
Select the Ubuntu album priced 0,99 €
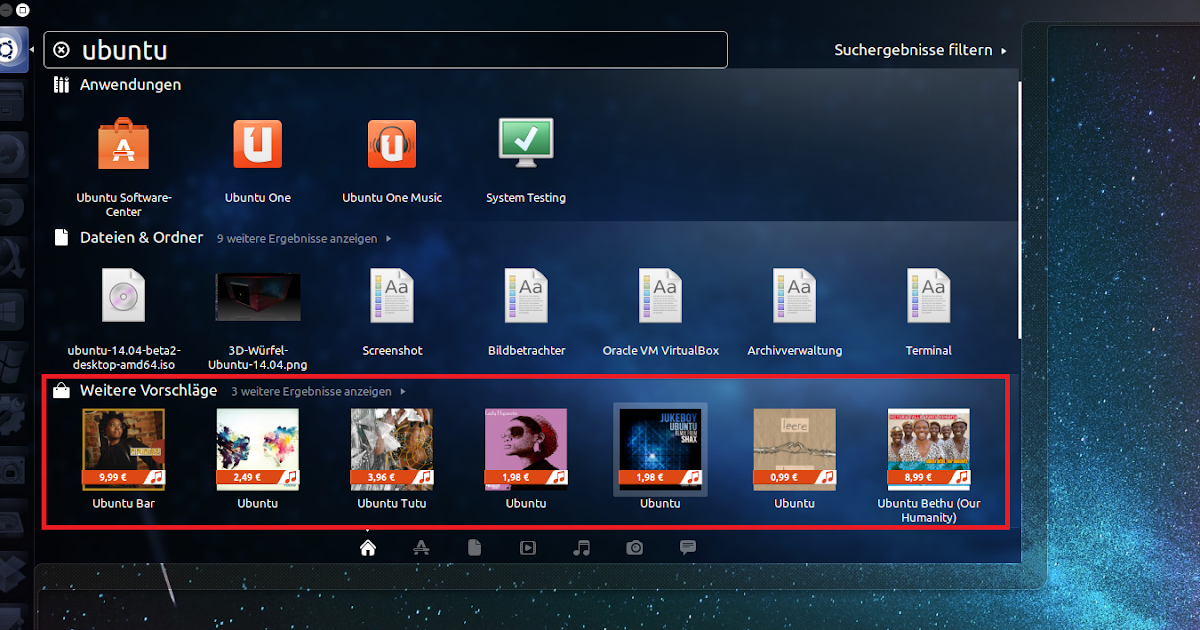click(794, 458)
